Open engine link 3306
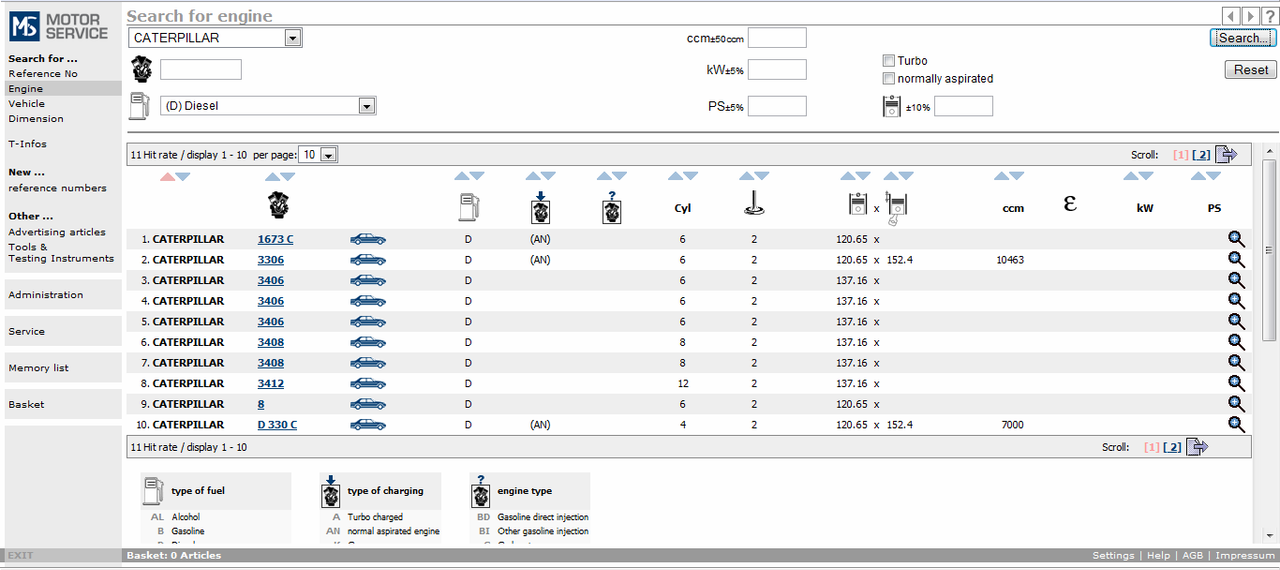The image size is (1280, 570). 271,260
